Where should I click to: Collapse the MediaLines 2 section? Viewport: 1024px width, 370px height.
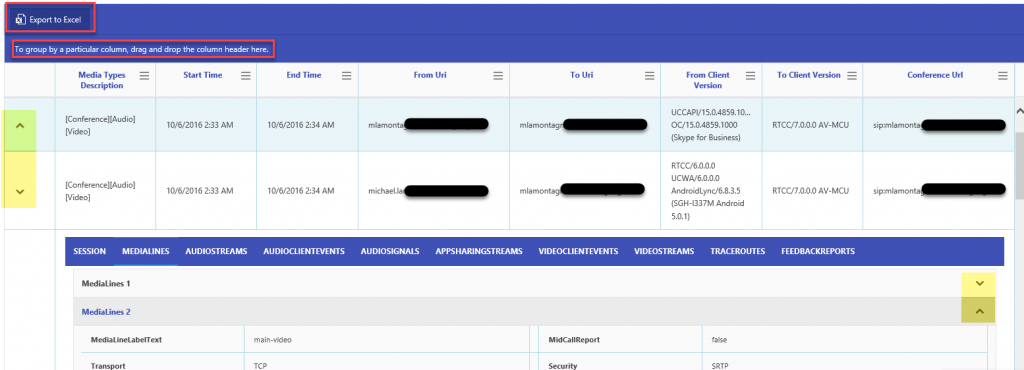(x=979, y=311)
